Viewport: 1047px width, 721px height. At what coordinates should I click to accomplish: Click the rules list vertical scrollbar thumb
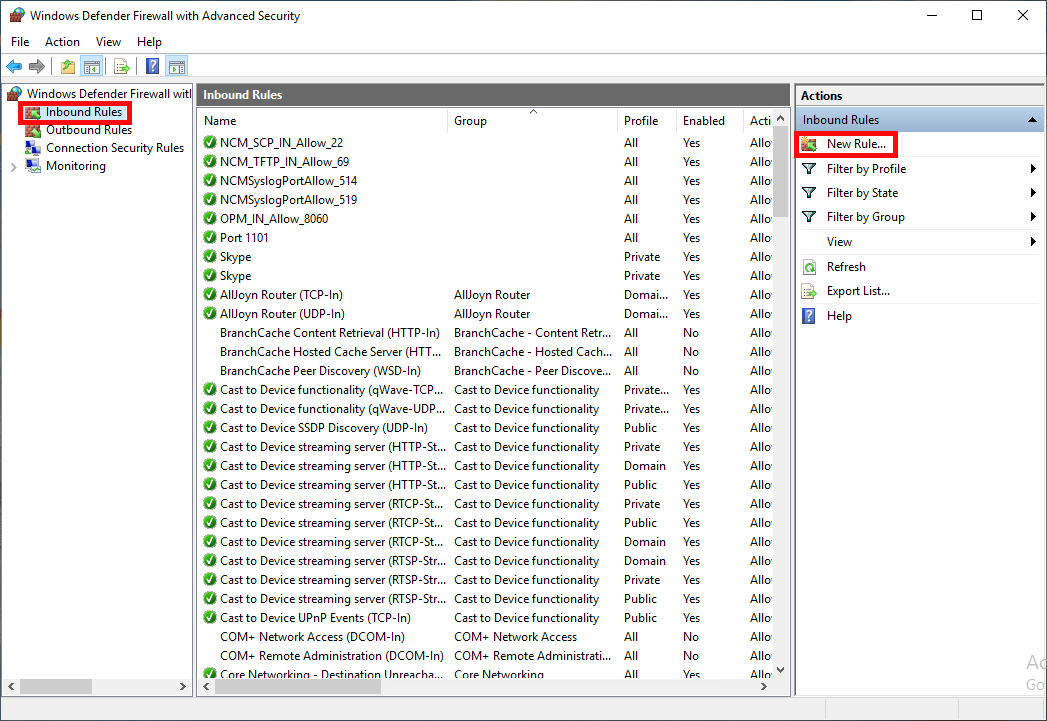pyautogui.click(x=780, y=174)
